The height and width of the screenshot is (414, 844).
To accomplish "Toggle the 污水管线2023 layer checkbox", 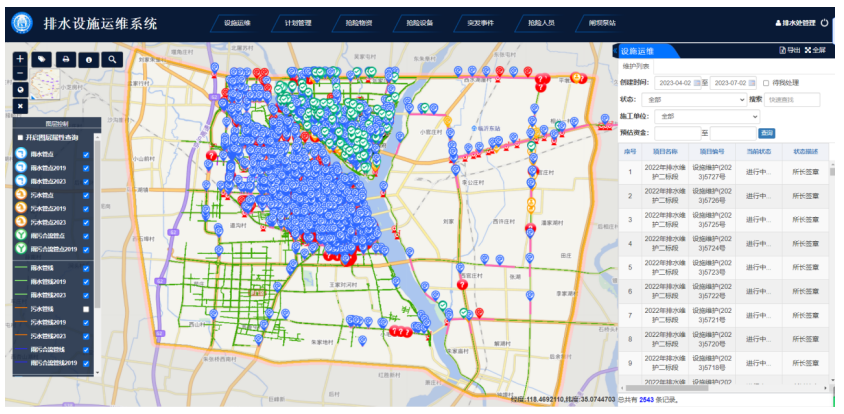I will (86, 336).
